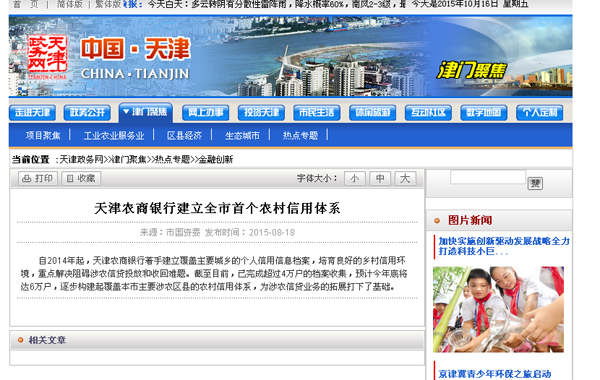Viewport: 600px width, 380px height.
Task: Open the 加快实施创新驱动发展战略 news headline
Action: (504, 246)
